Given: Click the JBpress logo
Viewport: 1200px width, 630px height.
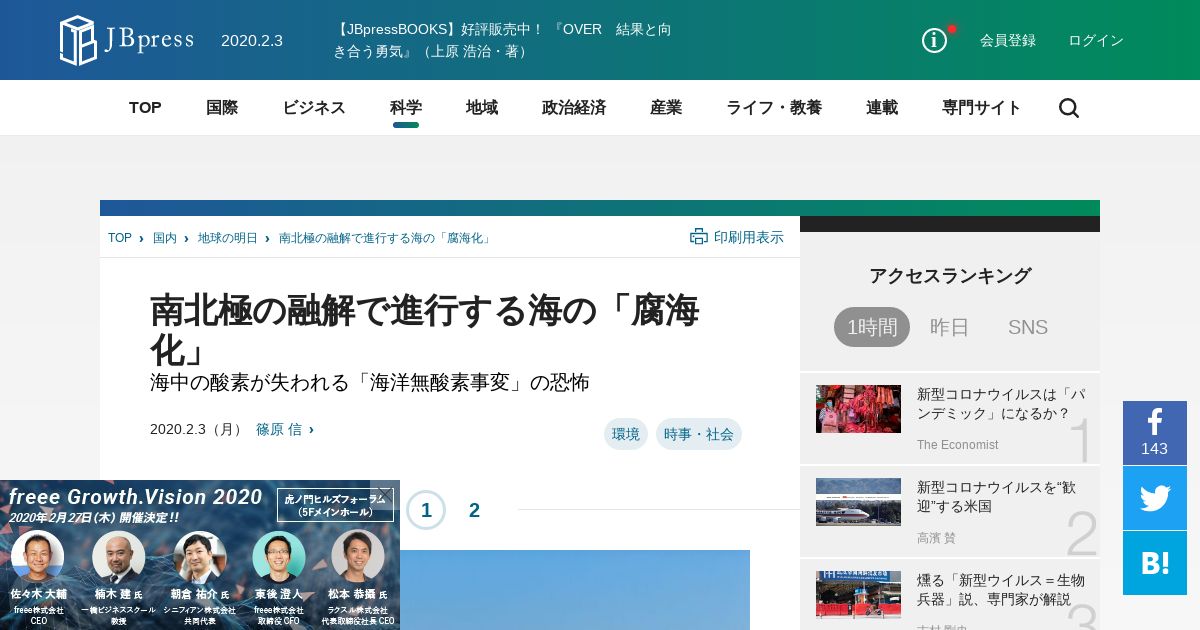Looking at the screenshot, I should click(126, 40).
